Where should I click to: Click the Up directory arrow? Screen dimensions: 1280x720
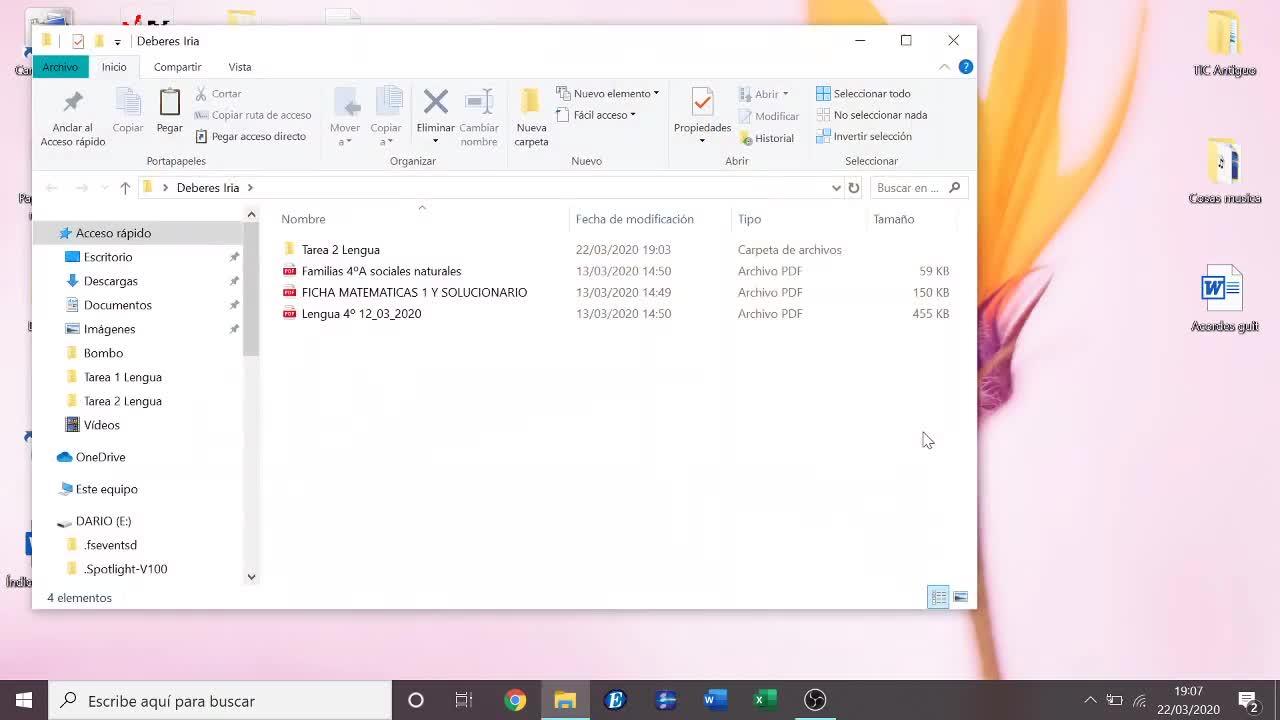(x=125, y=188)
